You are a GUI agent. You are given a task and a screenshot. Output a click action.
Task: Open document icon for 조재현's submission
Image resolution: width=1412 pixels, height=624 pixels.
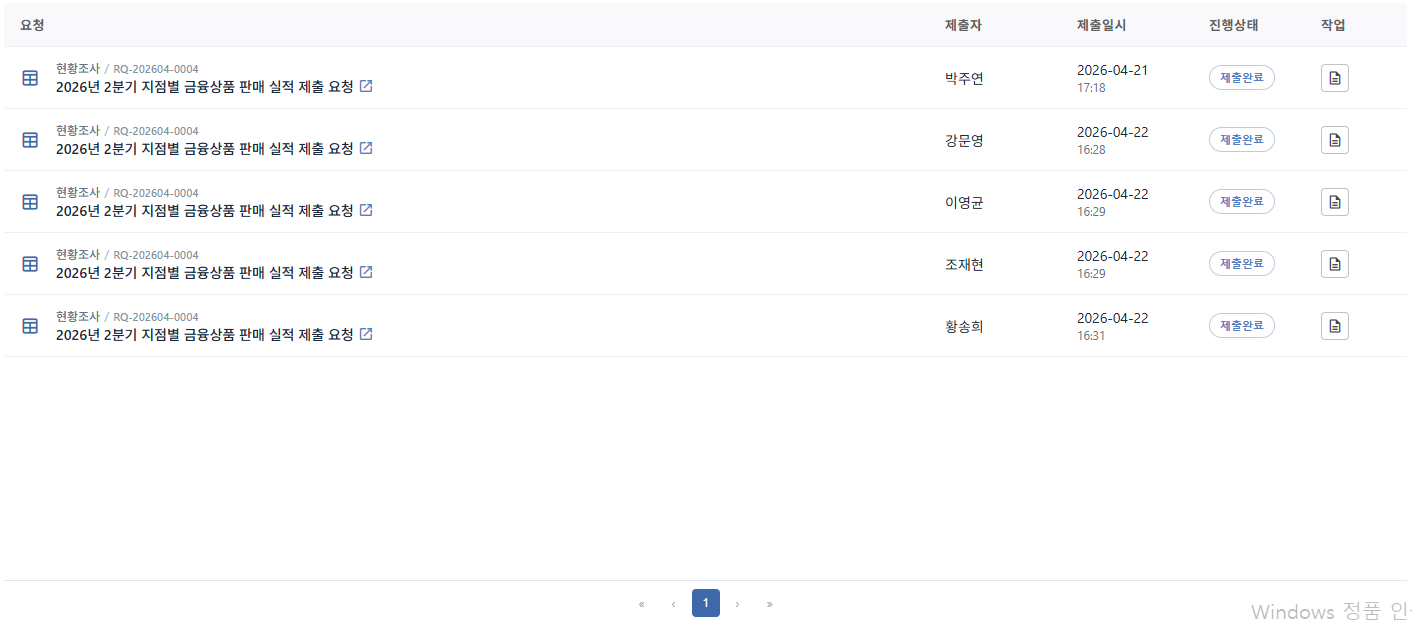tap(1334, 264)
